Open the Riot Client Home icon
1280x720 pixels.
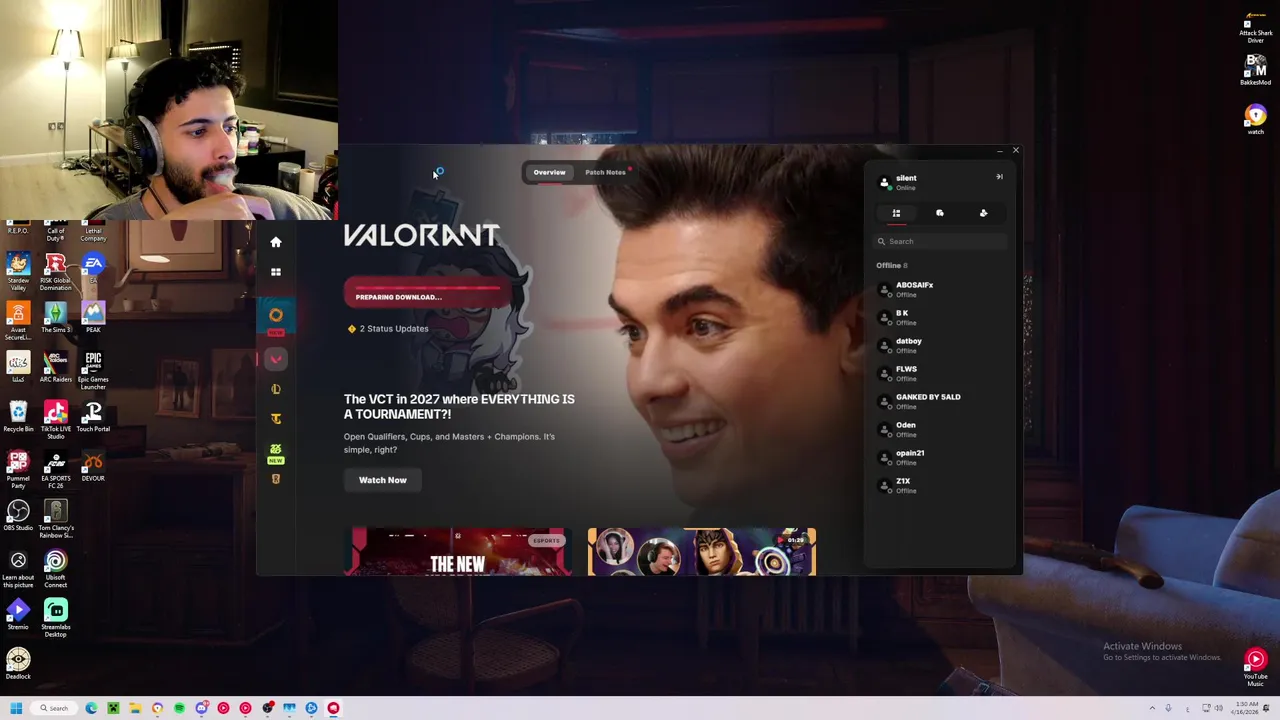276,242
